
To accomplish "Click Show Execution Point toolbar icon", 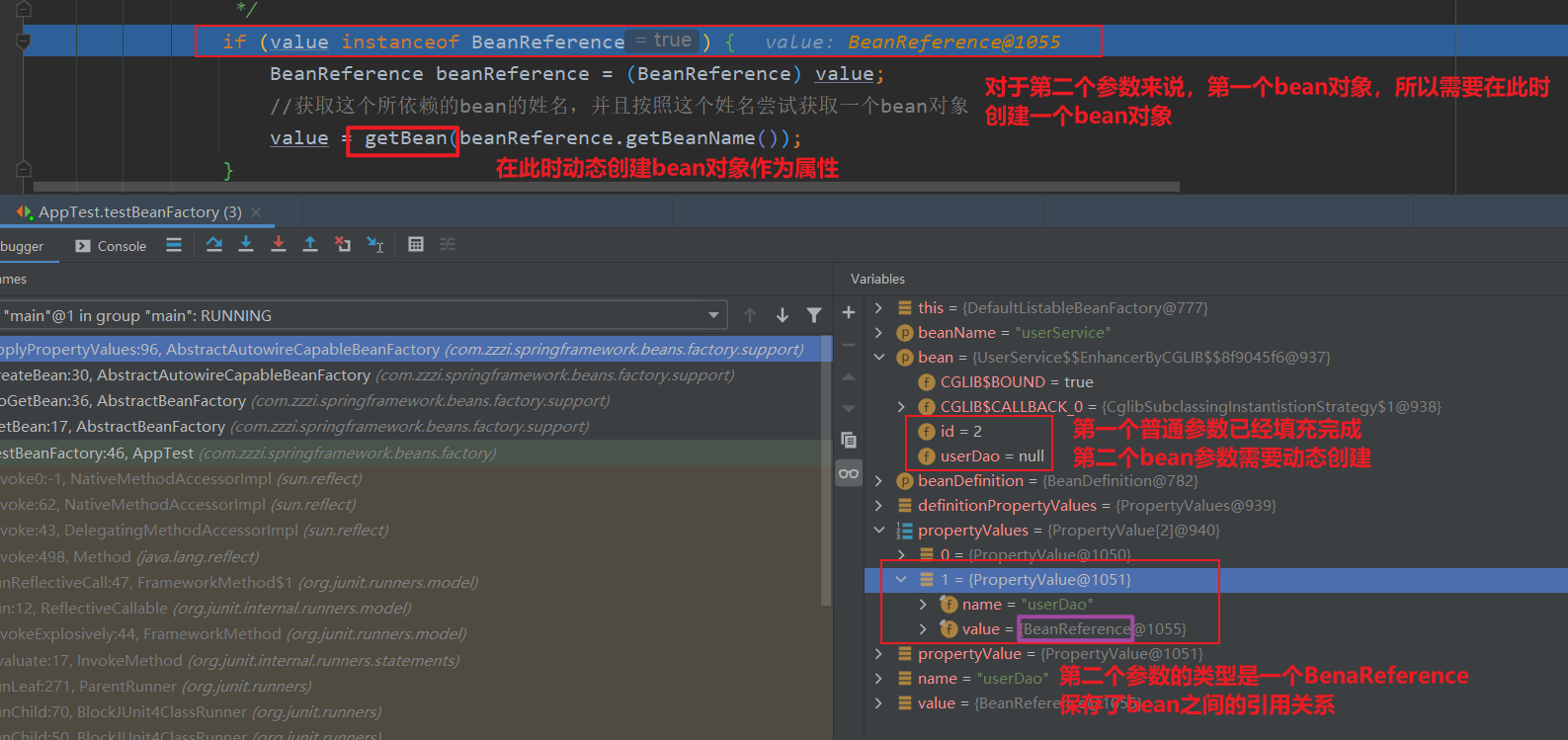I will pyautogui.click(x=174, y=245).
